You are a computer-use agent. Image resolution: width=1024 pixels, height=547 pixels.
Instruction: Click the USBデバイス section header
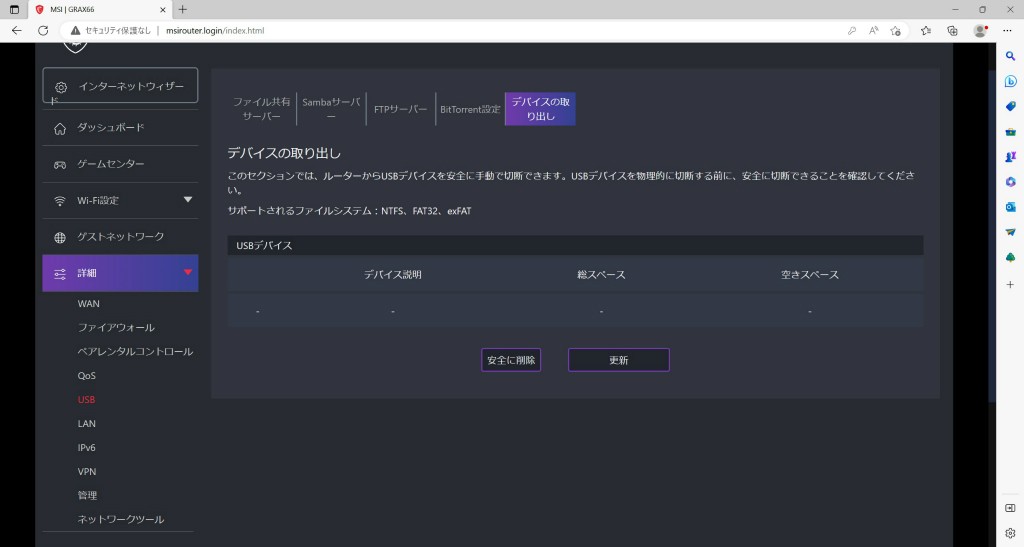pyautogui.click(x=575, y=245)
